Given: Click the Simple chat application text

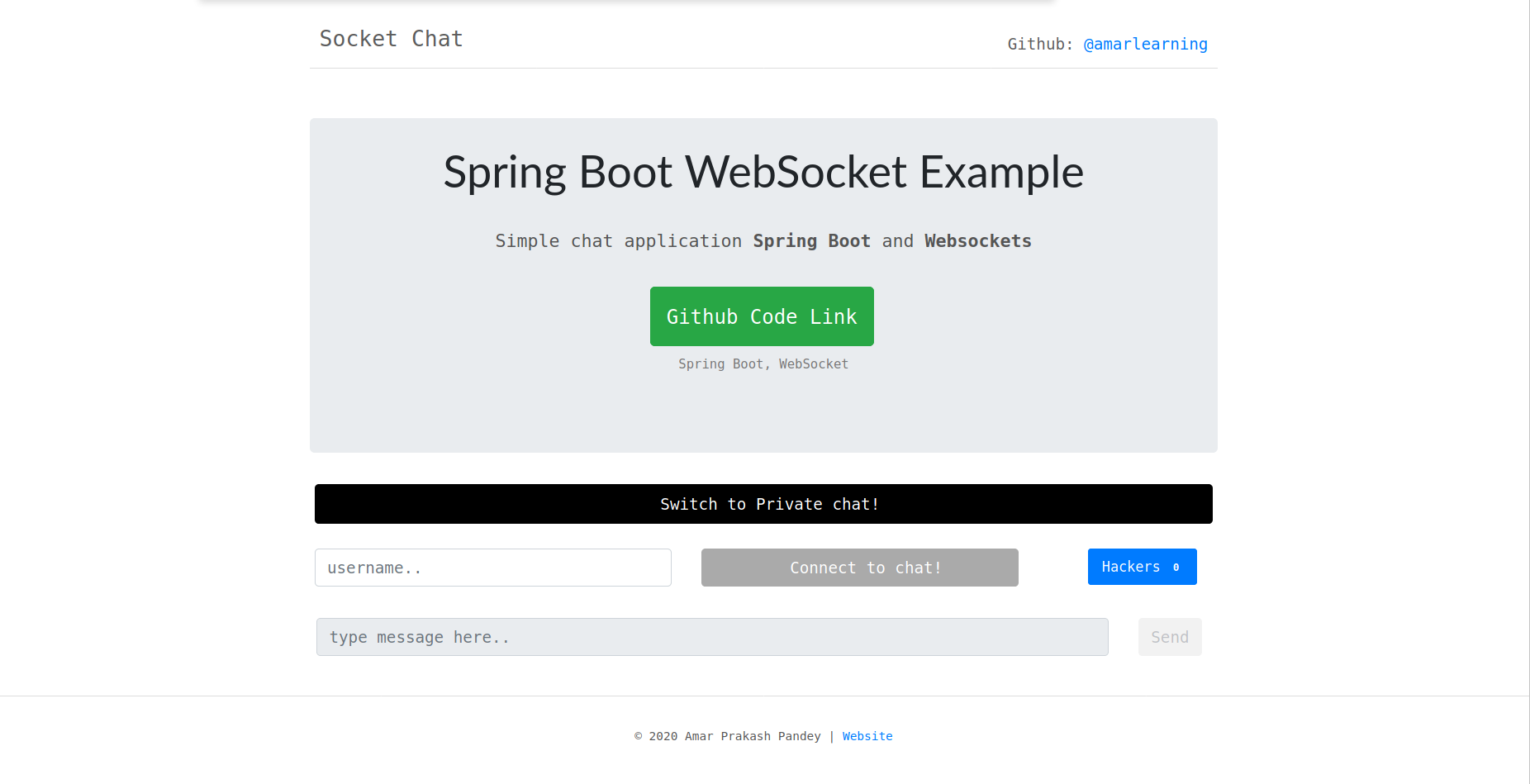Looking at the screenshot, I should coord(618,241).
